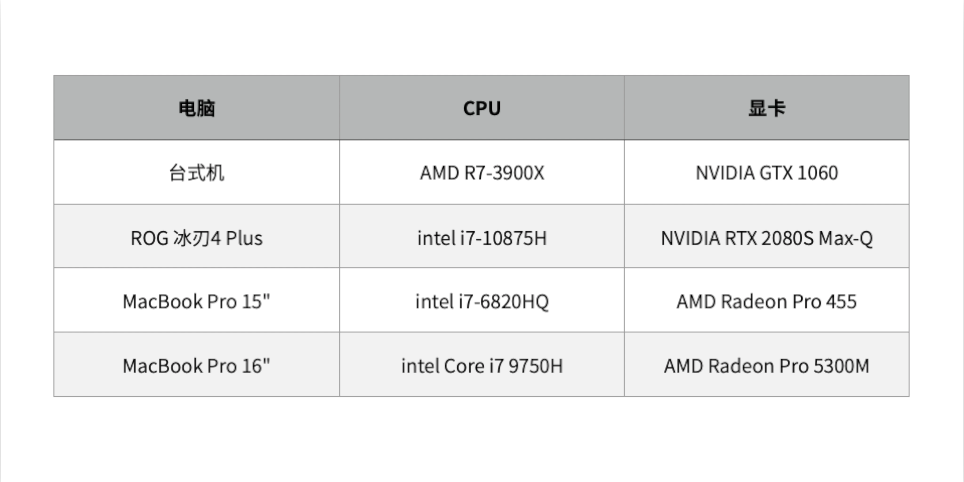Click the NVIDIA RTX 2080S Max-Q cell
The width and height of the screenshot is (964, 482).
point(766,238)
